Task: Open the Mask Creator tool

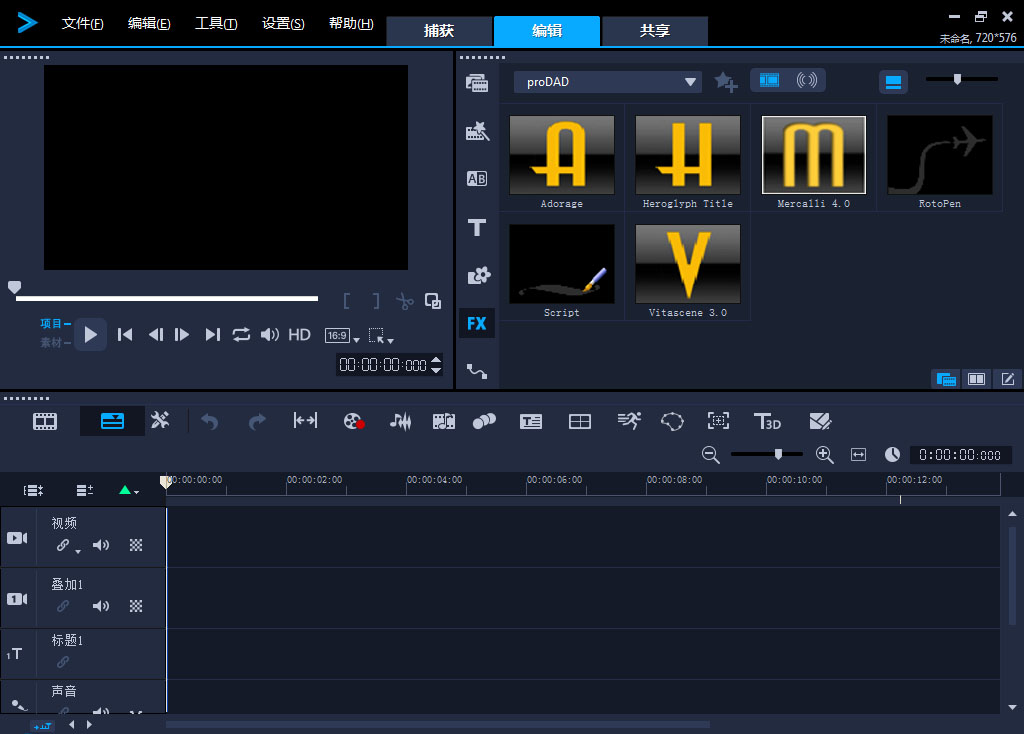Action: (672, 421)
